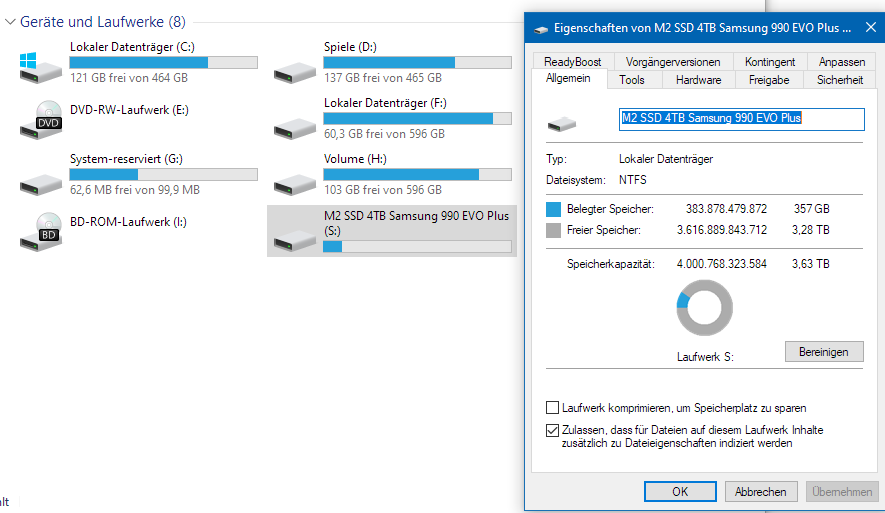
Task: Open the Vorgängerversionen tab
Action: pyautogui.click(x=673, y=62)
